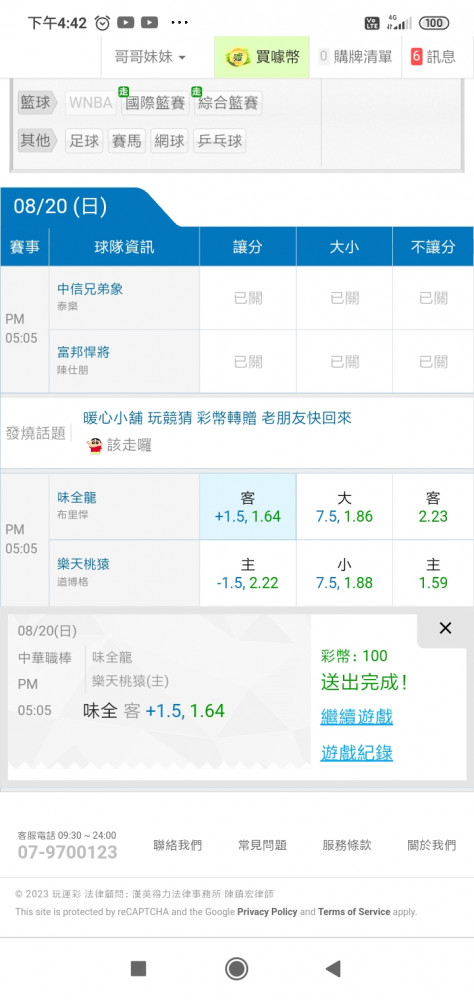Tap the Android back triangle
This screenshot has width=474, height=1000.
pyautogui.click(x=333, y=969)
